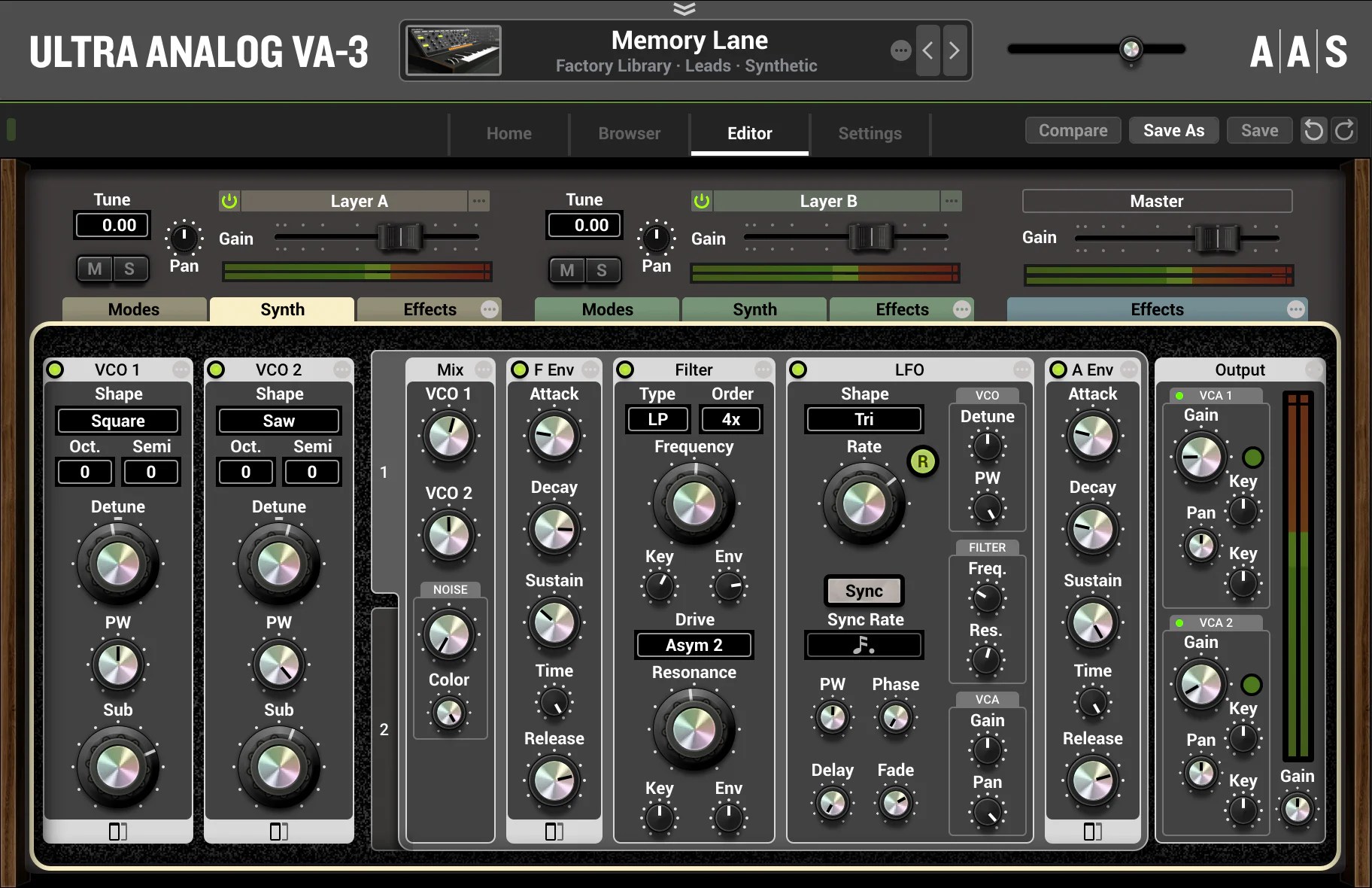Click the Compare button
The image size is (1372, 888).
point(1073,129)
